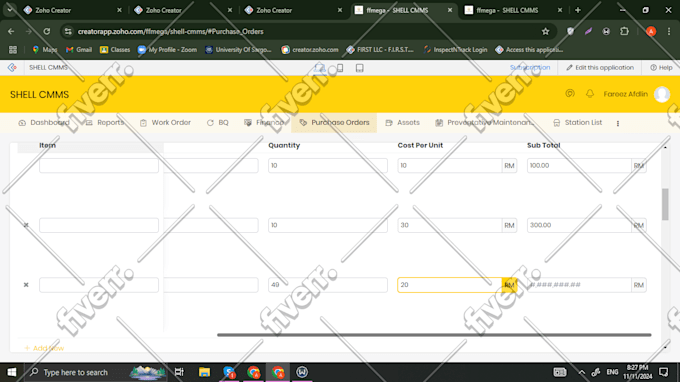Open the Chrome profile avatar

(651, 31)
